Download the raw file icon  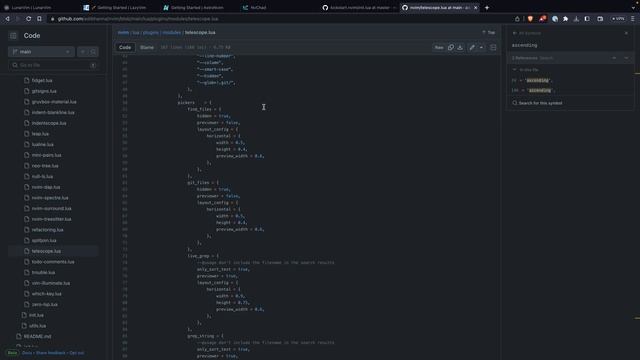(x=460, y=47)
